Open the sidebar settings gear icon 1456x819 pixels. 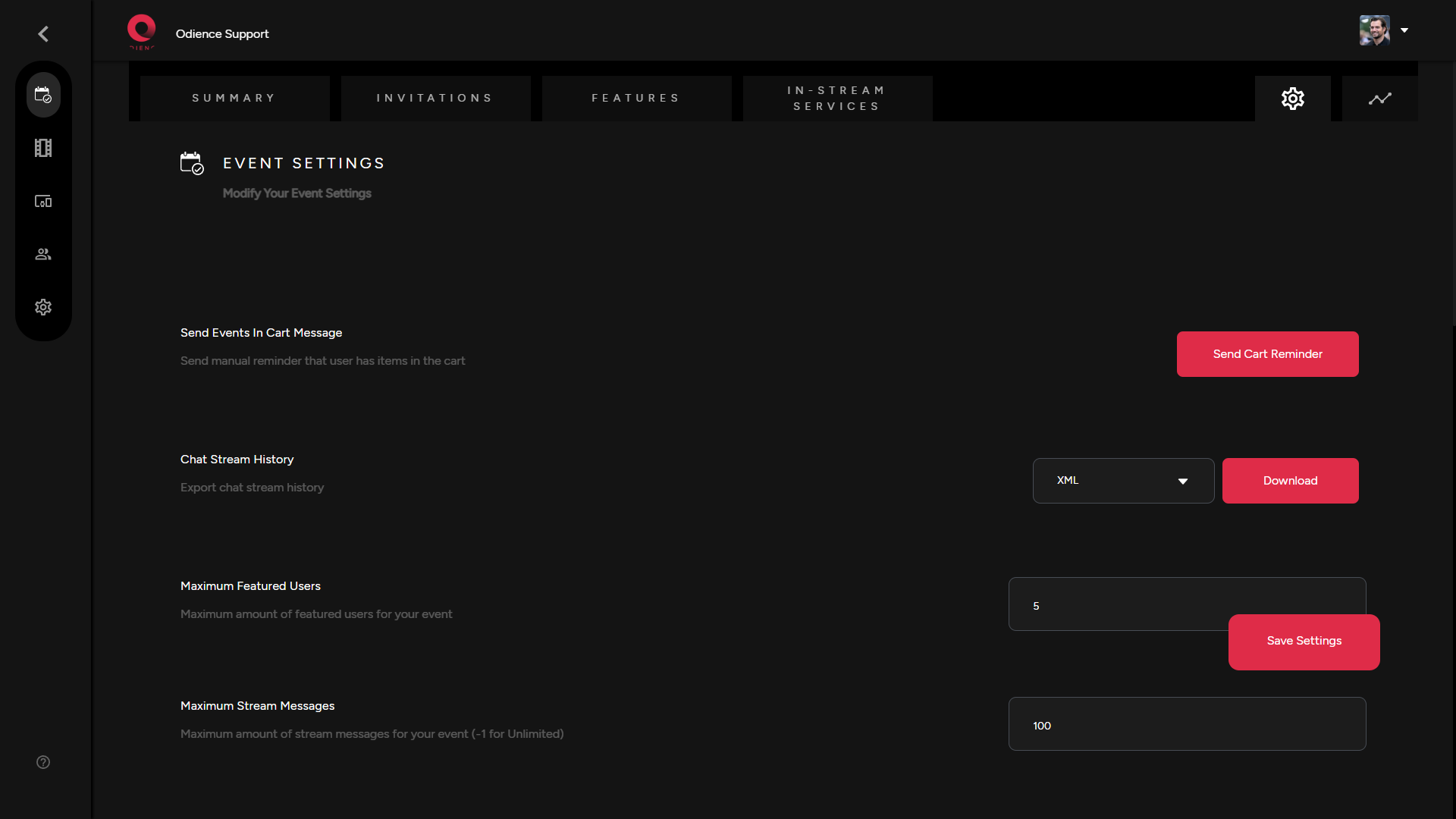click(43, 307)
